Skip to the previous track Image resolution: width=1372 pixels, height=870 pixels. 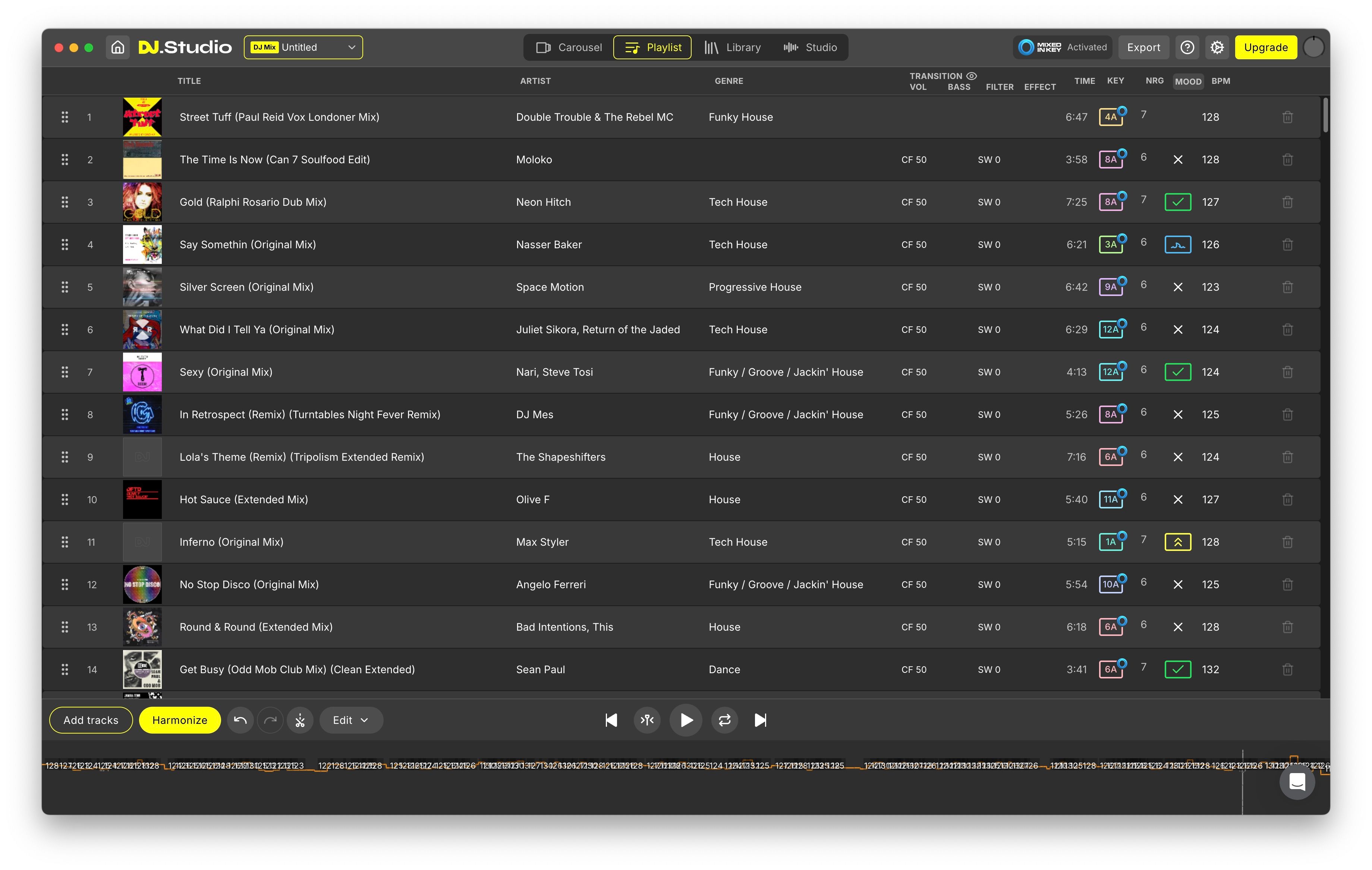611,720
